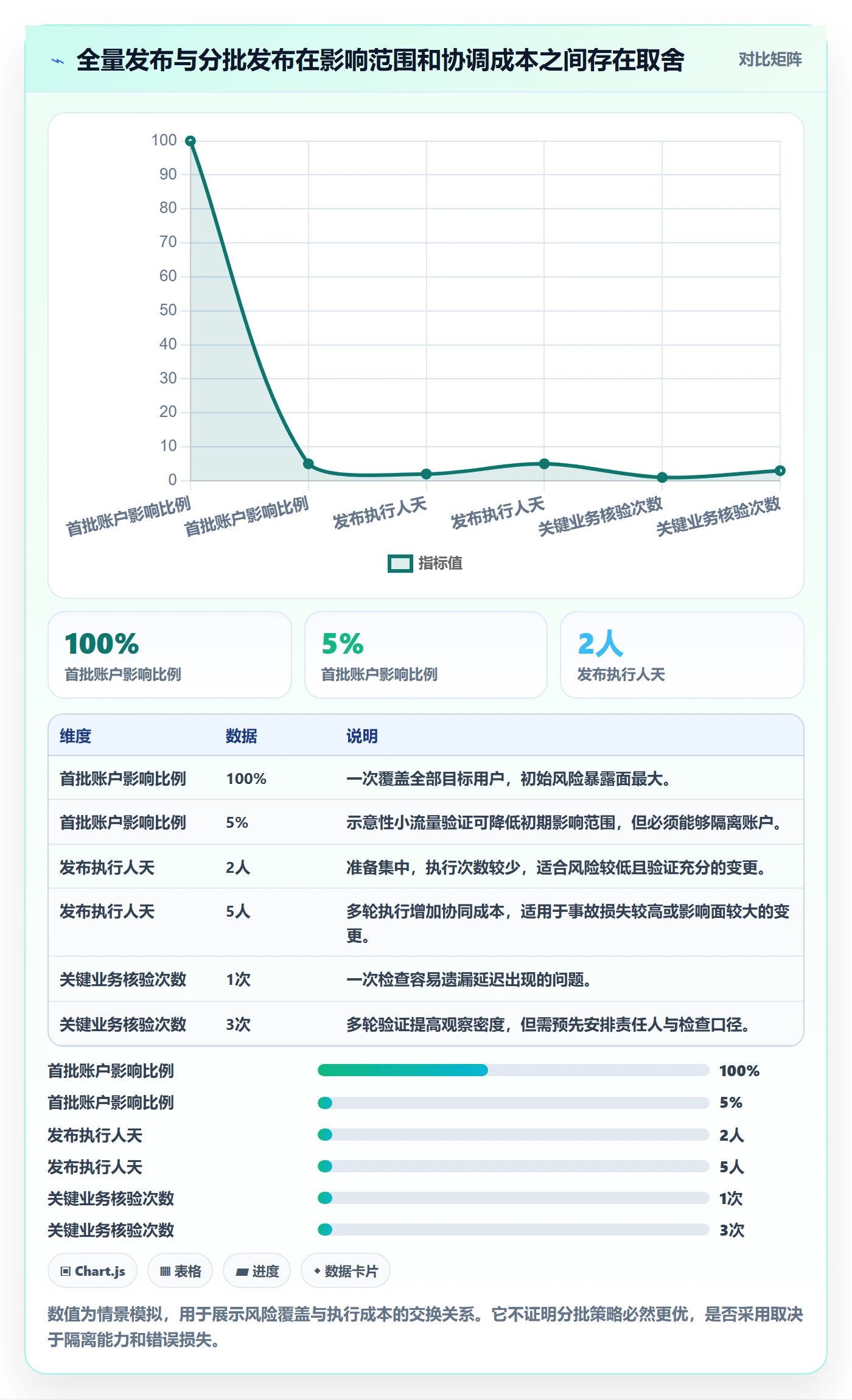
Task: Click the y-axis label 50
Action: tap(168, 310)
